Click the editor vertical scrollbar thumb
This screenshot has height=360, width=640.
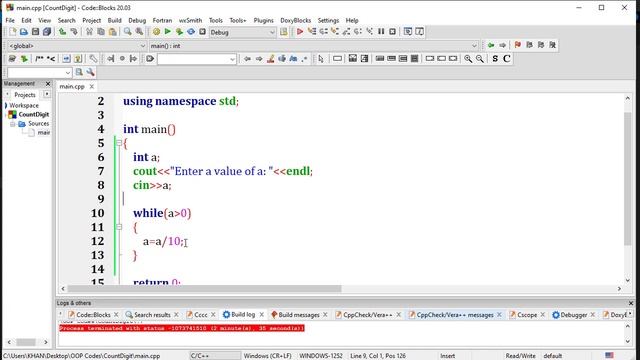[628, 179]
